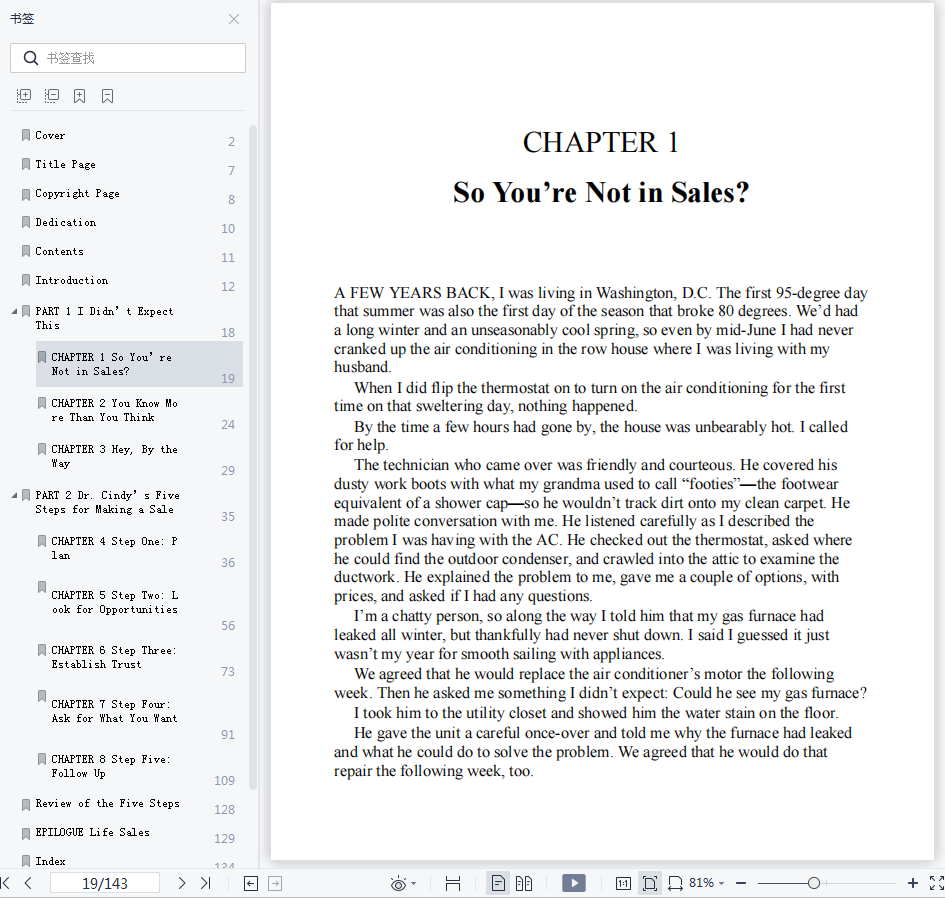
Task: Open the Cover bookmark
Action: click(50, 136)
